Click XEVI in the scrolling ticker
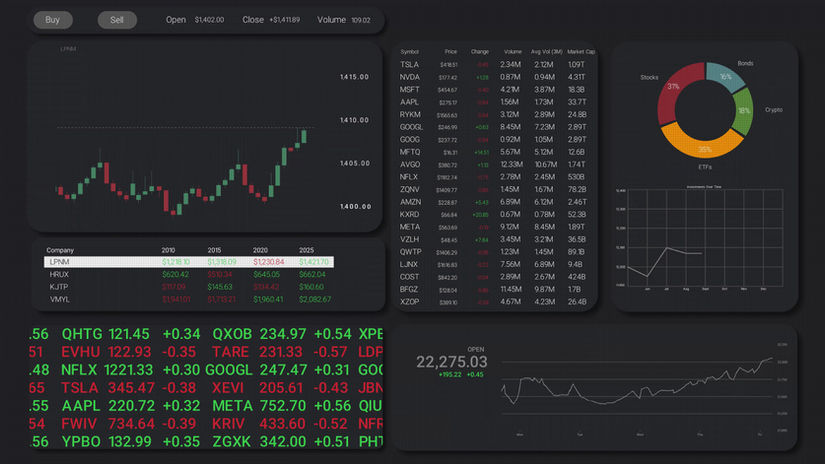Image resolution: width=825 pixels, height=464 pixels. pyautogui.click(x=228, y=388)
